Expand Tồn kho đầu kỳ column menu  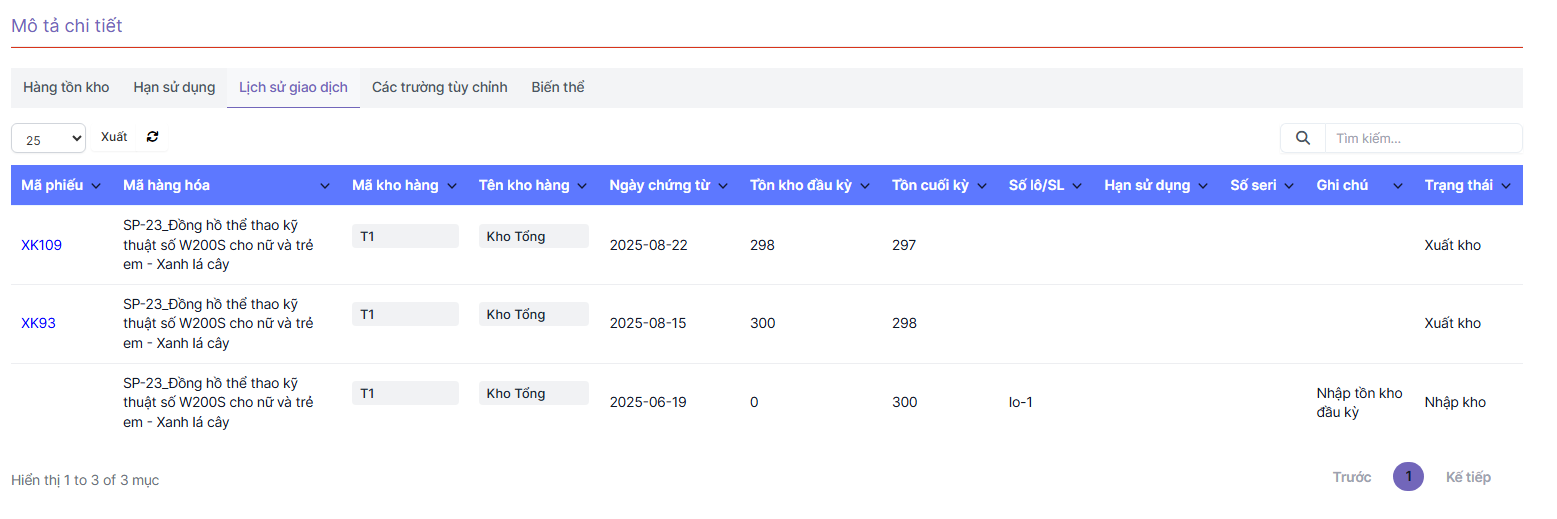point(865,186)
